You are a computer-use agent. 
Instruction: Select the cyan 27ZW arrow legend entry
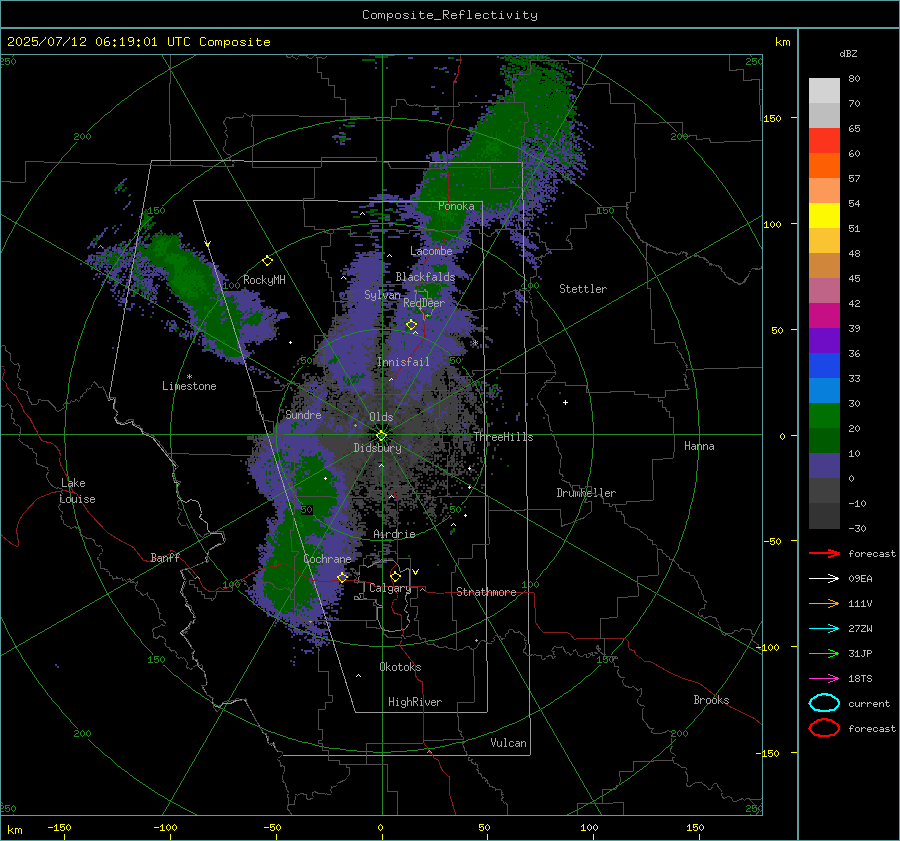[x=824, y=629]
